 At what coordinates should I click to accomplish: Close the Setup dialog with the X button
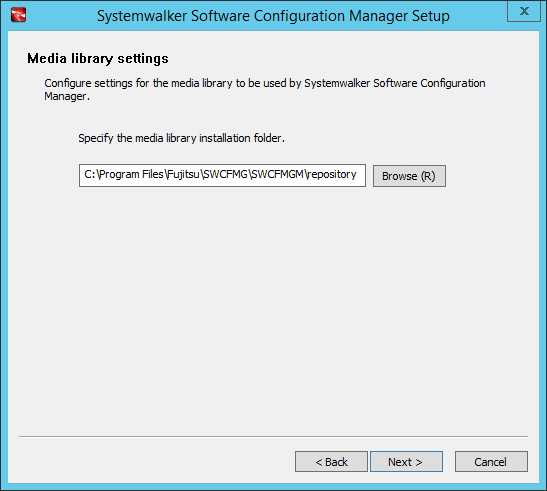click(523, 11)
